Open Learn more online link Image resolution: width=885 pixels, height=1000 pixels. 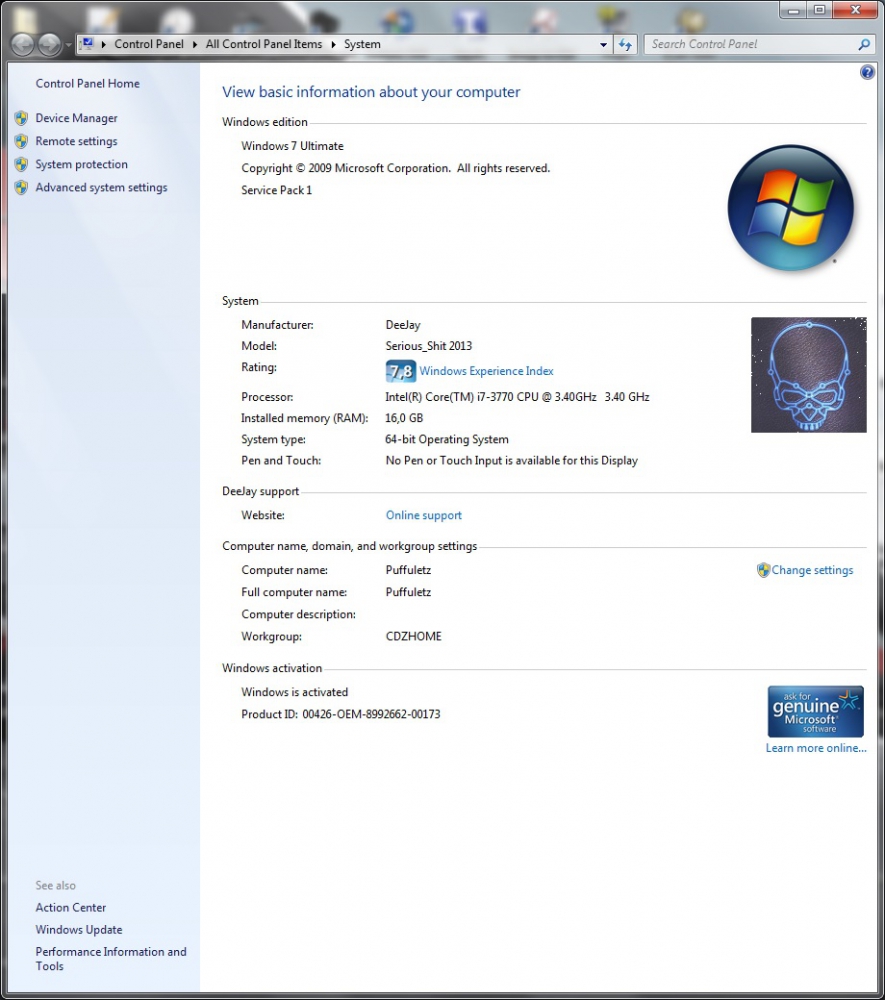[x=816, y=748]
